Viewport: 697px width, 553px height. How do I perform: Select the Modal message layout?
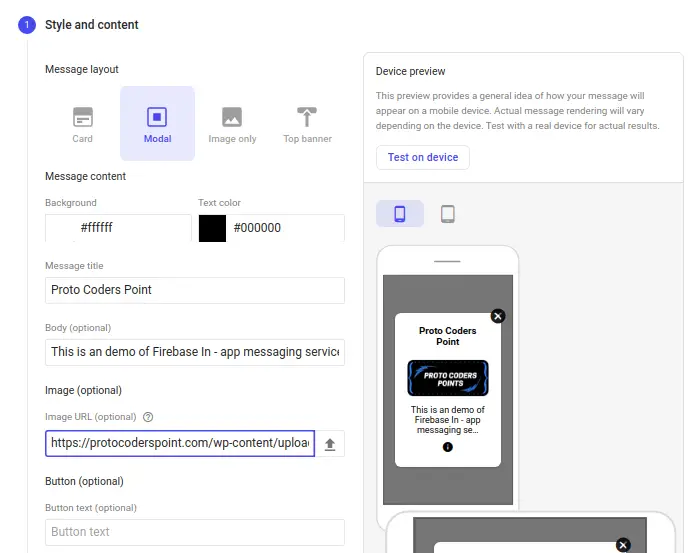coord(157,124)
